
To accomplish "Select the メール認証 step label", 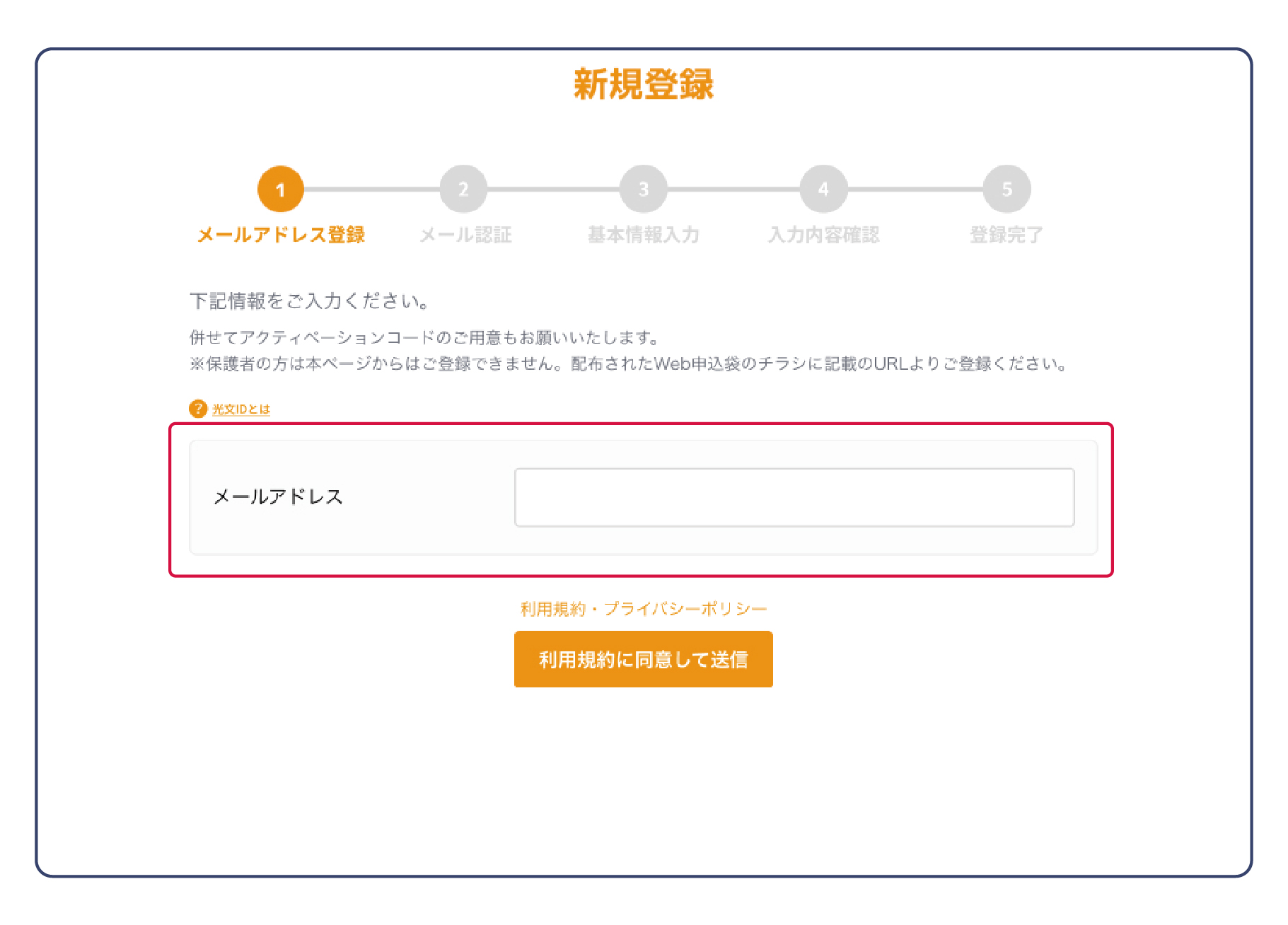I will tap(465, 235).
